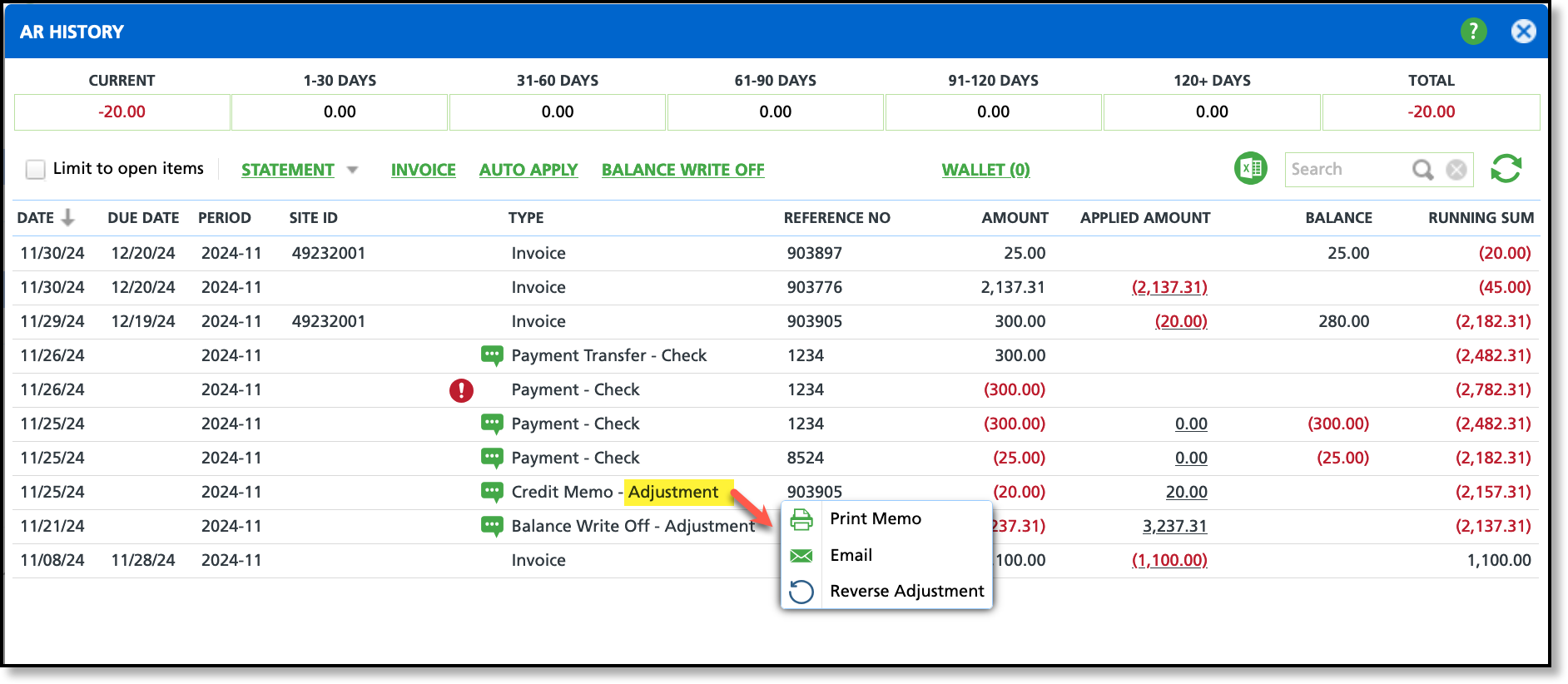This screenshot has width=1568, height=684.
Task: Click the circular arrow icon beside Reverse Adjustment
Action: point(801,592)
